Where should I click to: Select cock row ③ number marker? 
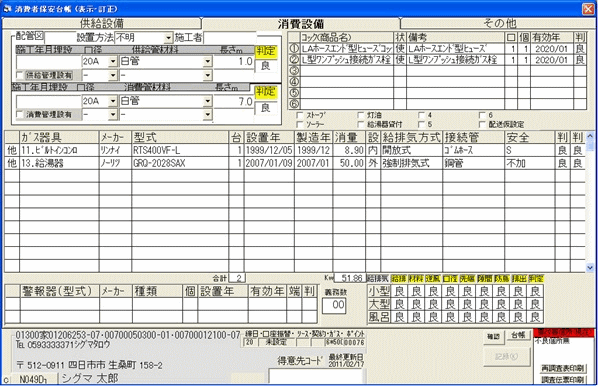pos(294,71)
